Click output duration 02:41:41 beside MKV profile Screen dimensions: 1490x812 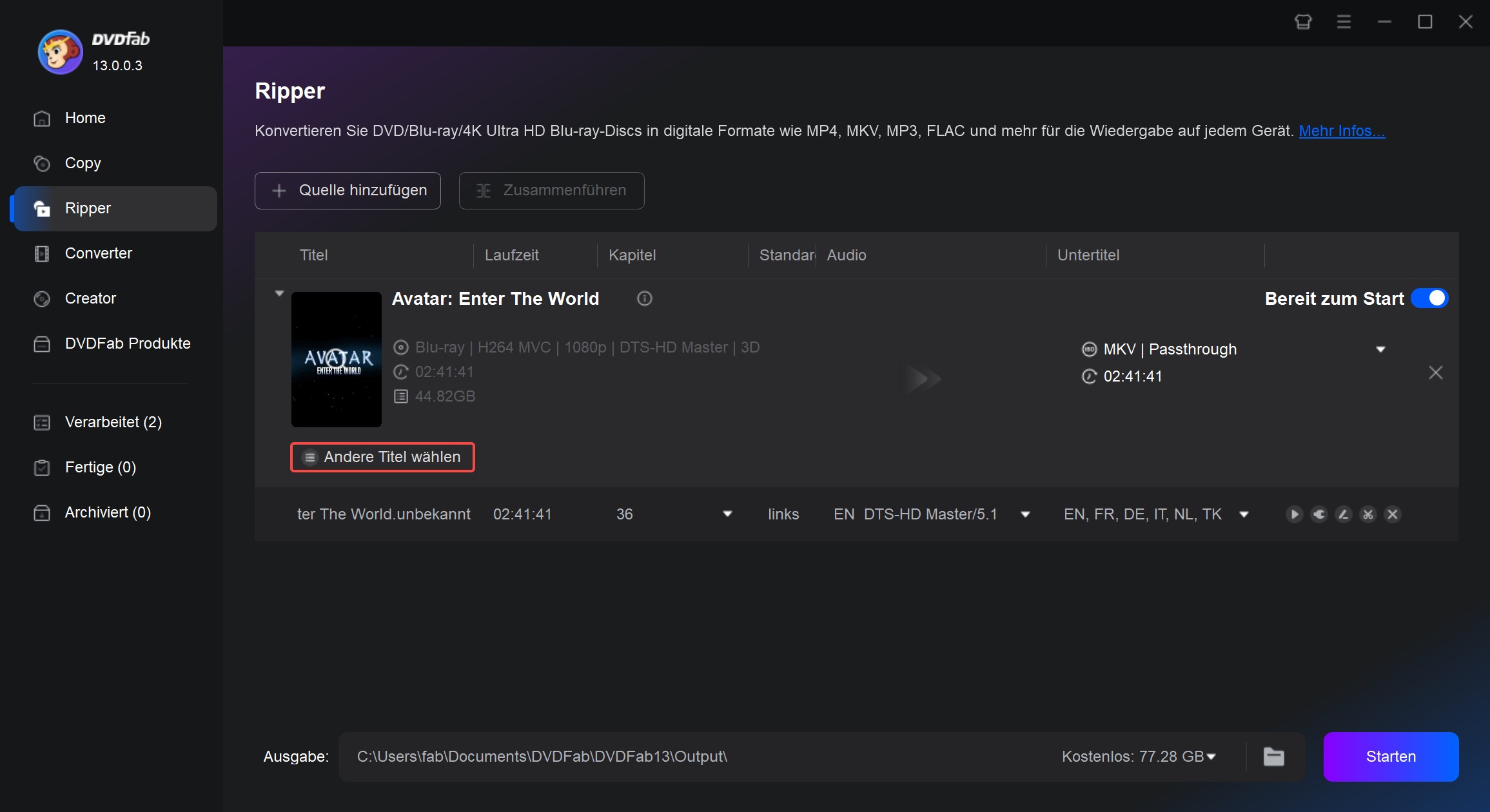coord(1133,376)
